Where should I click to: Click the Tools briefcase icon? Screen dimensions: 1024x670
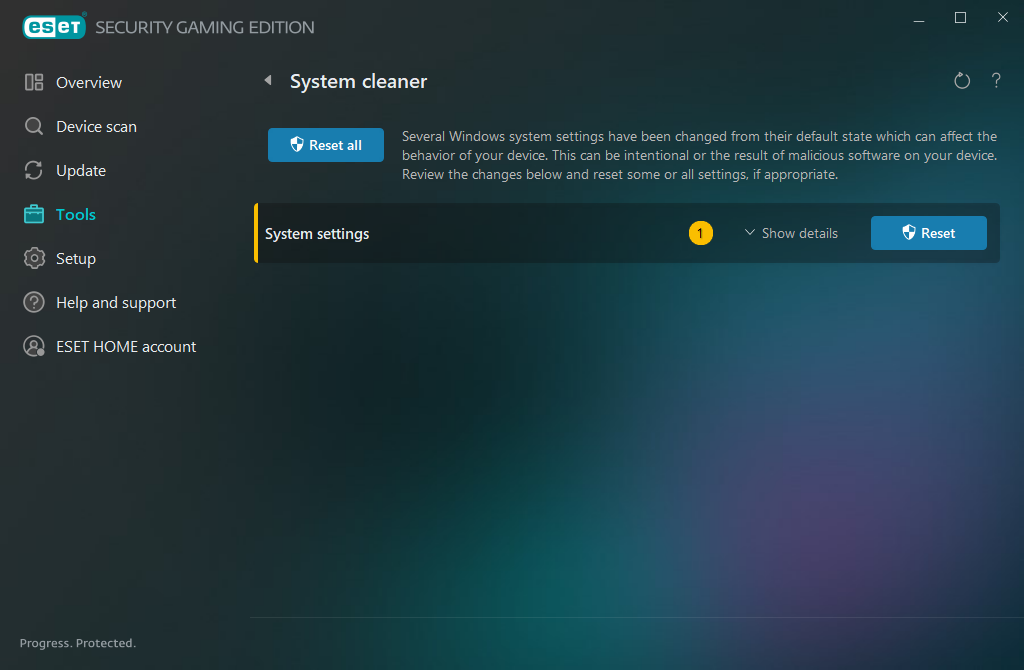coord(34,214)
